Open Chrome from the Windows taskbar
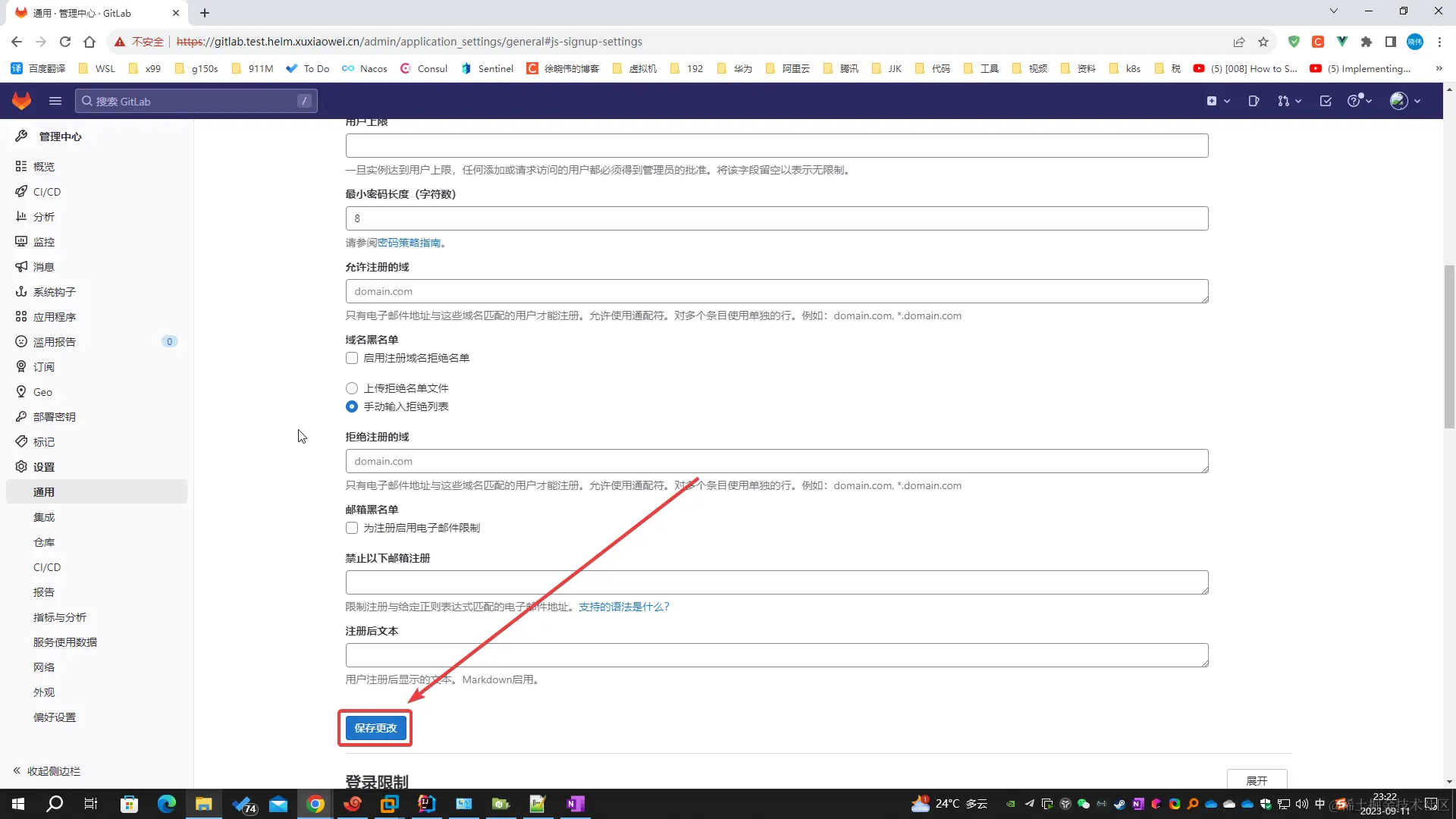The width and height of the screenshot is (1456, 819). tap(315, 804)
